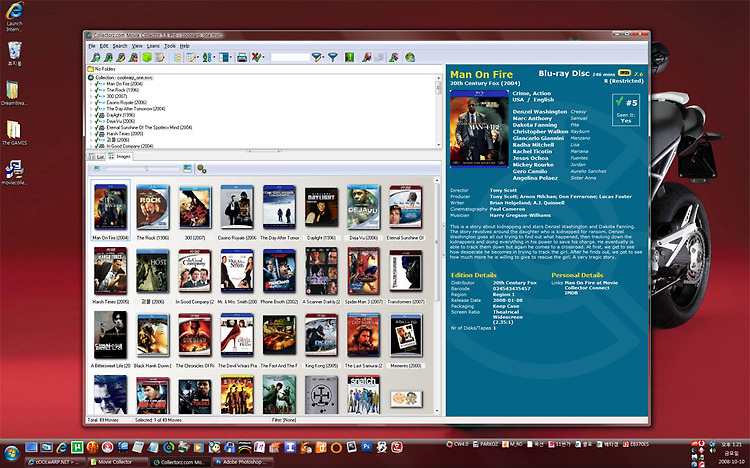Viewport: 750px width, 468px height.
Task: Click the red-green pin icon before the globe
Action: tap(394, 57)
